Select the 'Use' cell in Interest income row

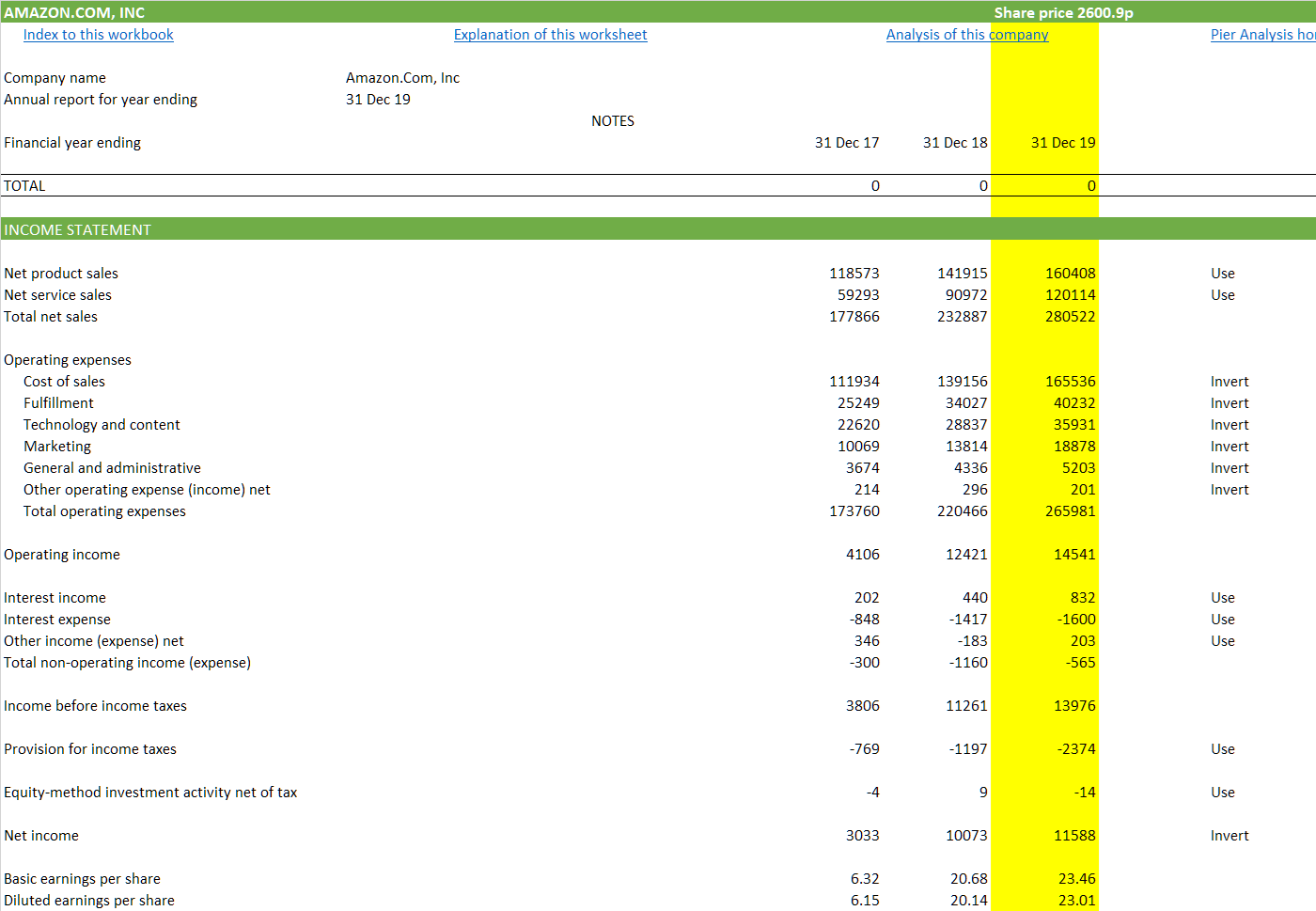pos(1223,598)
